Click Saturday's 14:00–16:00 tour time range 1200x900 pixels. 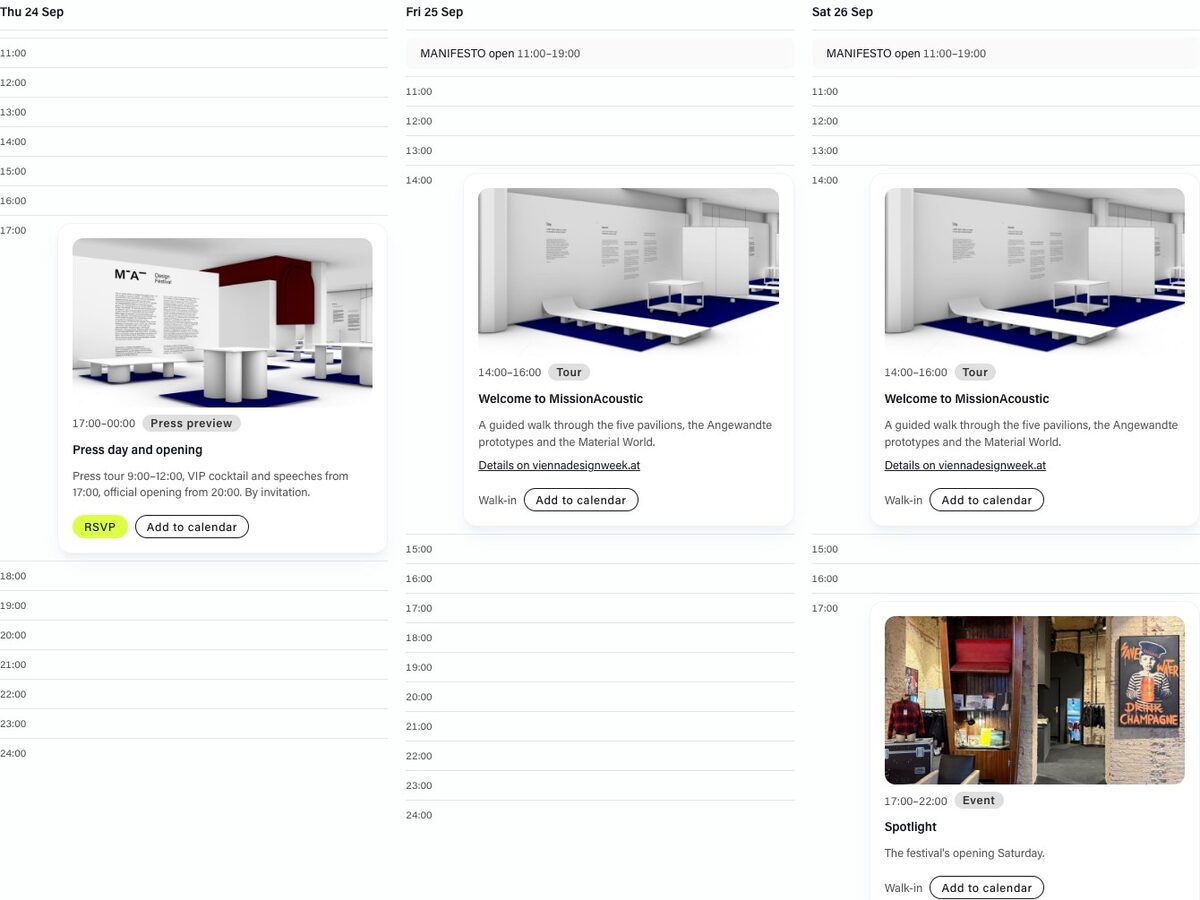pos(915,372)
